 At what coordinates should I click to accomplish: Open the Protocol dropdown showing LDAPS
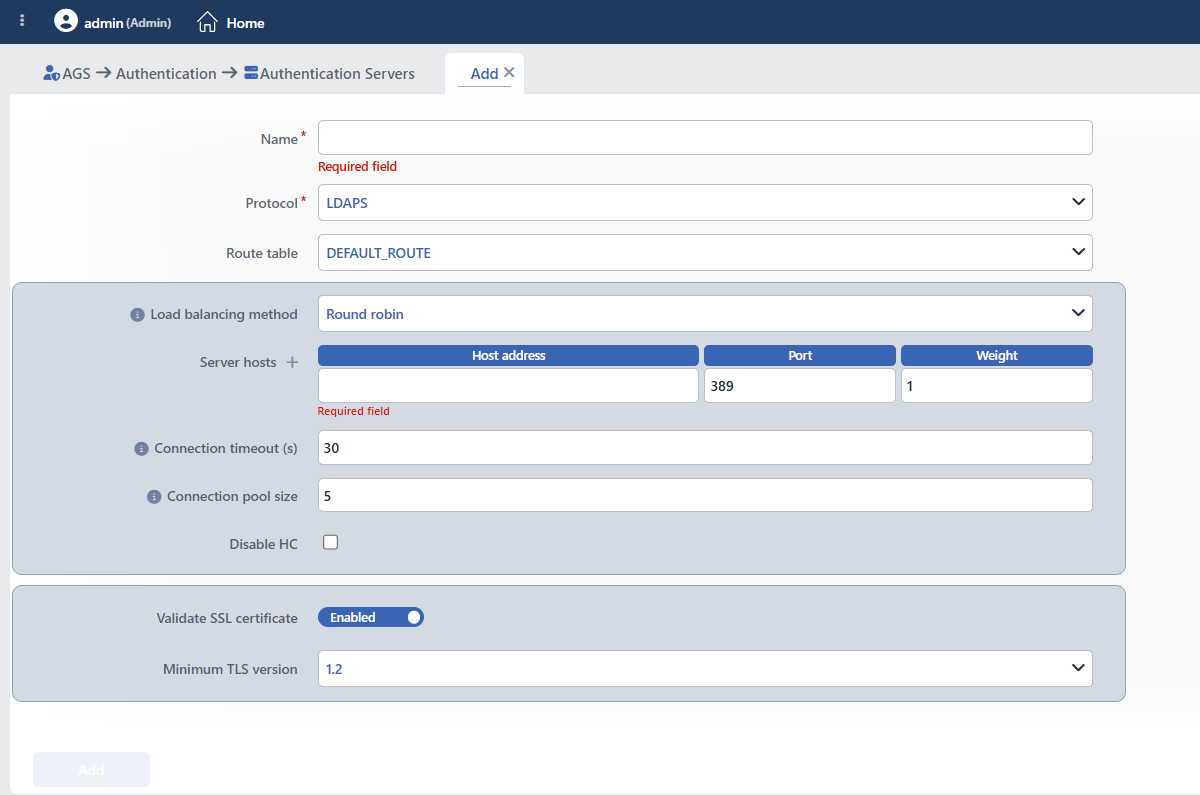(x=705, y=202)
